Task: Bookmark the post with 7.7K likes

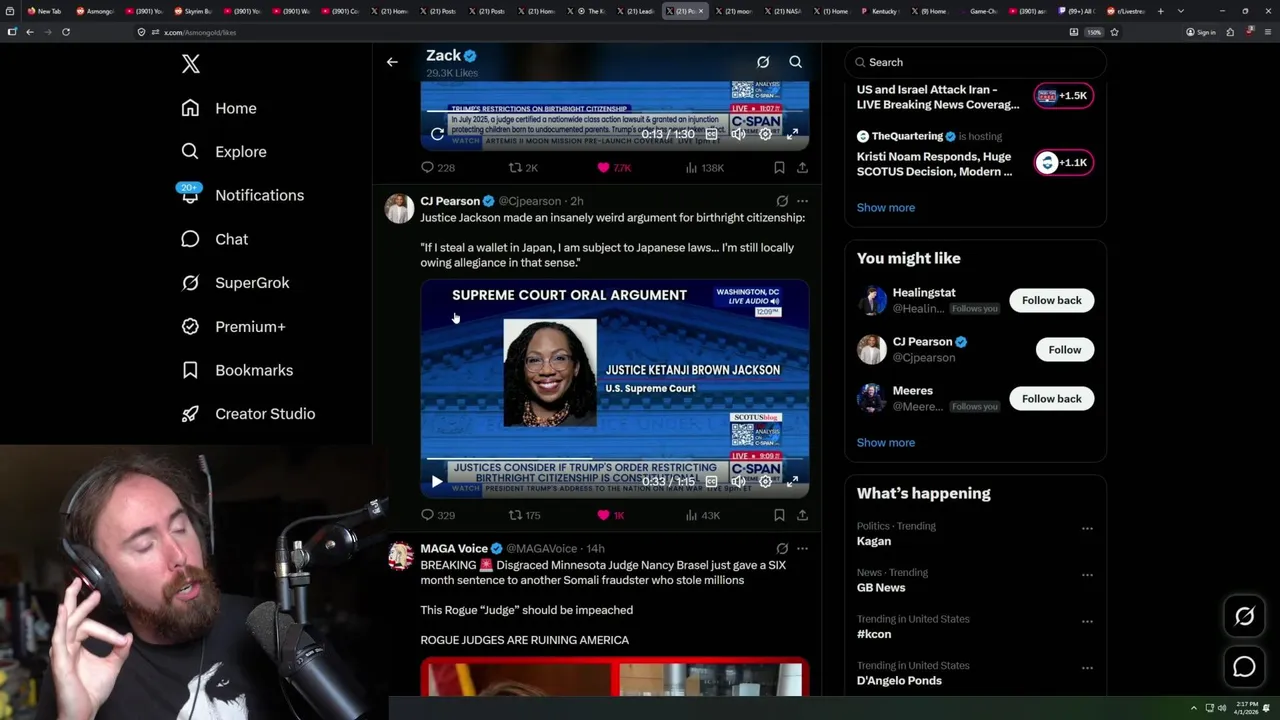Action: tap(779, 168)
